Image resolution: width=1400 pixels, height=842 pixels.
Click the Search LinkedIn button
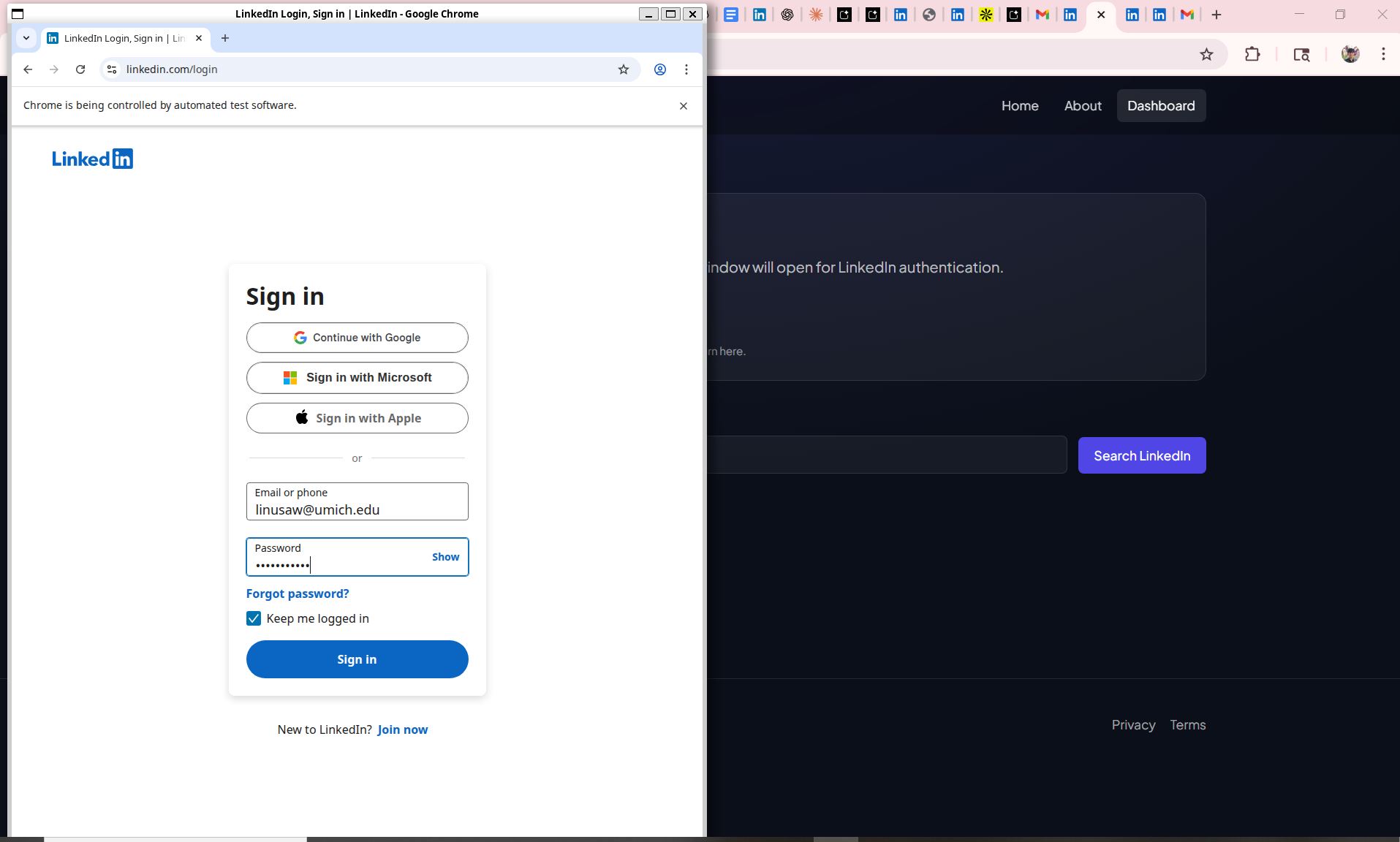(x=1142, y=455)
